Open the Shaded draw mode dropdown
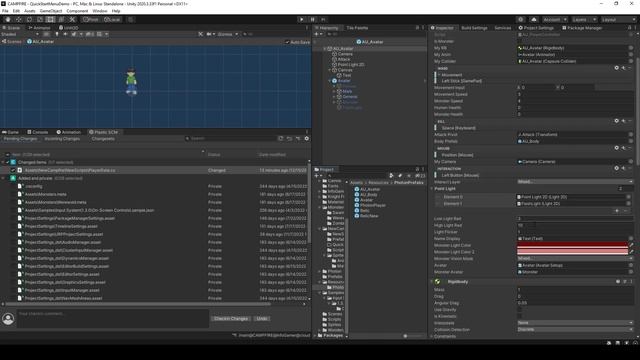 point(20,34)
